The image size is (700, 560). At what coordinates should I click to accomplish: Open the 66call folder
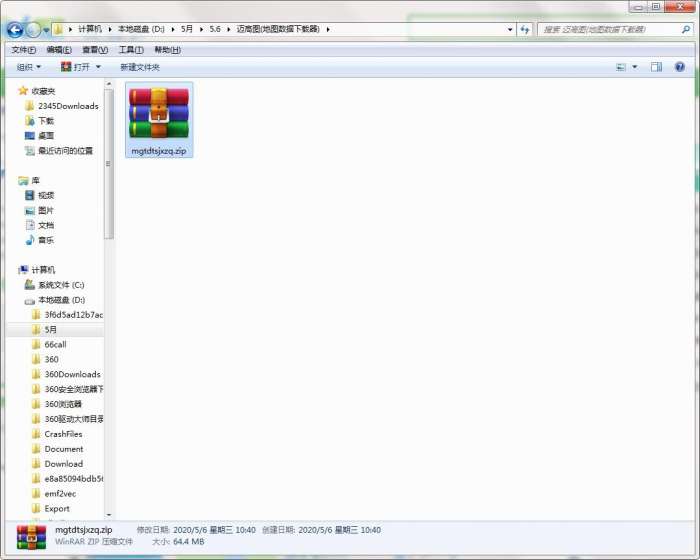click(55, 345)
